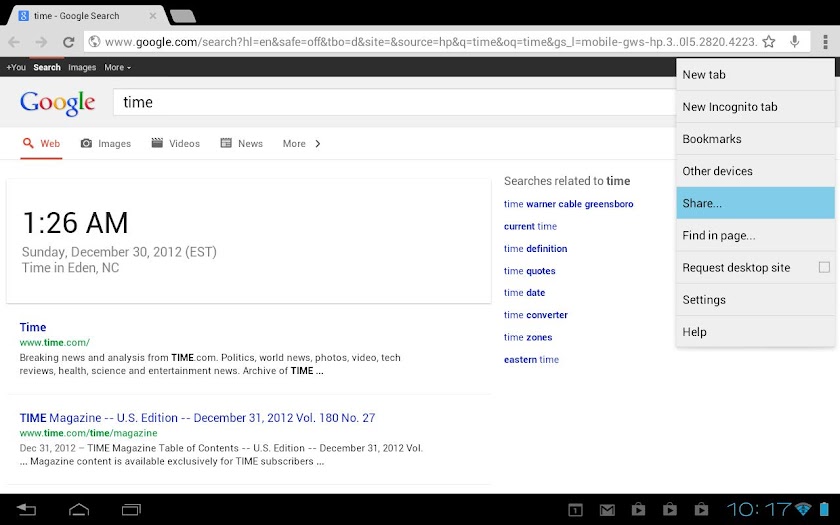840x525 pixels.
Task: Open the TIME Magazine U.S. Edition result
Action: pyautogui.click(x=197, y=418)
